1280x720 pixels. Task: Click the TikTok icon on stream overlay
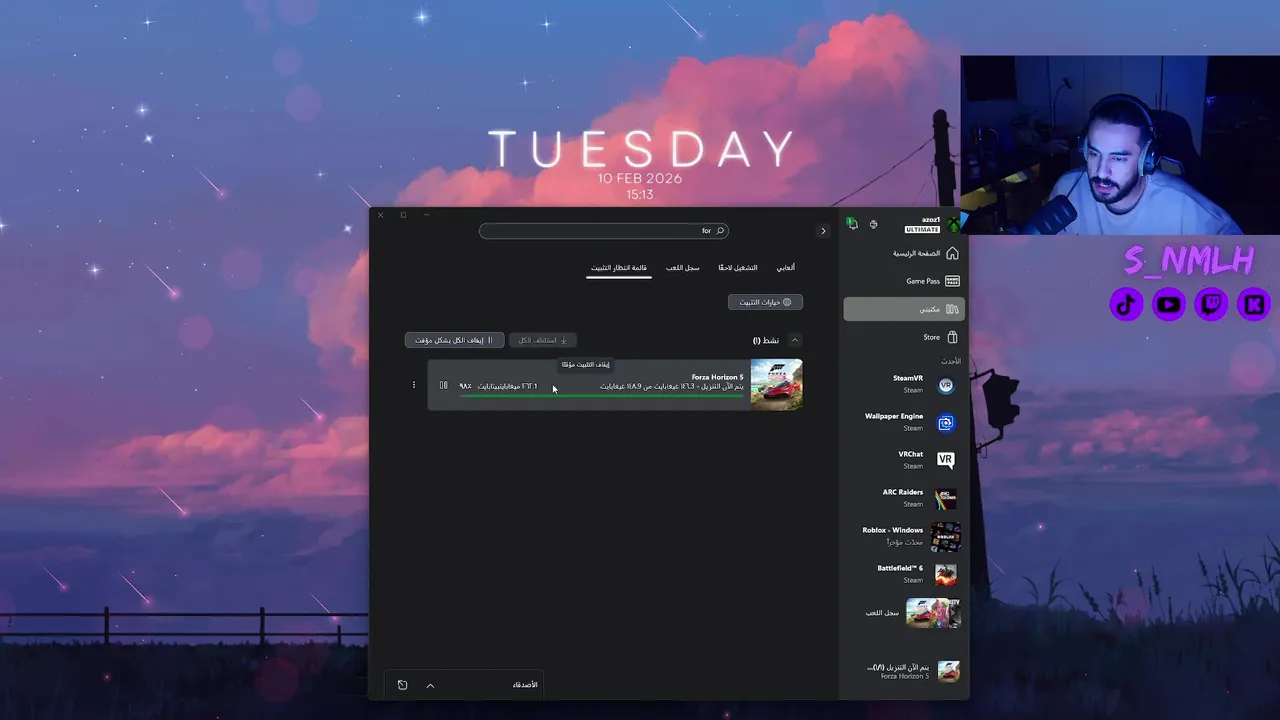(1127, 304)
